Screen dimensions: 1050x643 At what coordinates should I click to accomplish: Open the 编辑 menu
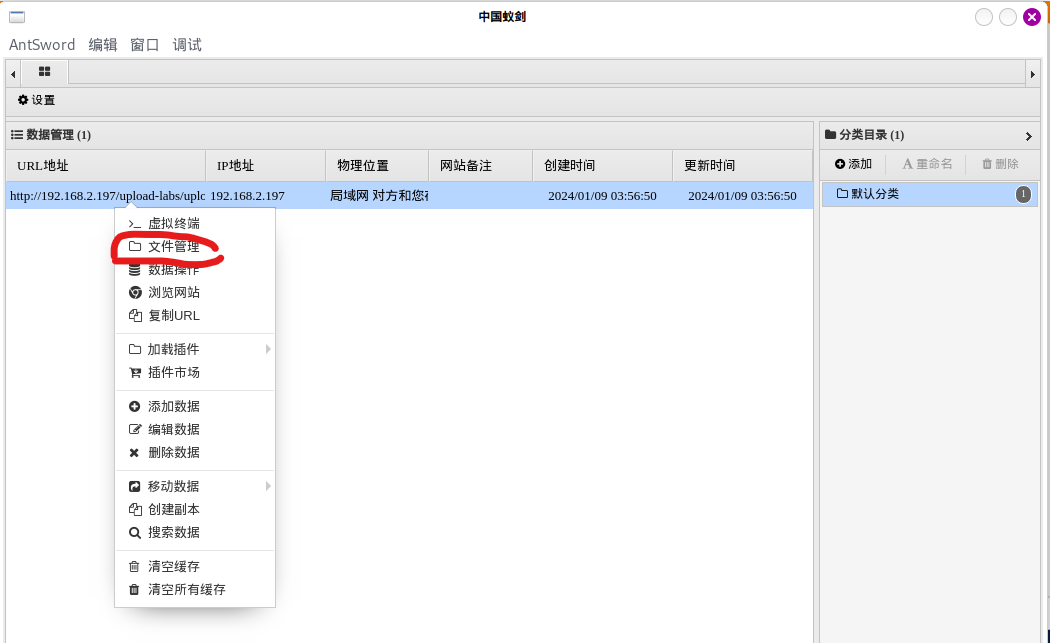tap(102, 45)
